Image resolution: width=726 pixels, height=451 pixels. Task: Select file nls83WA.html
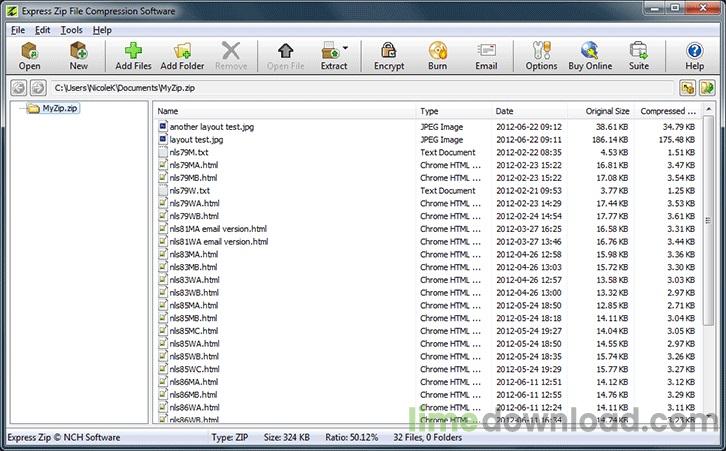[194, 280]
